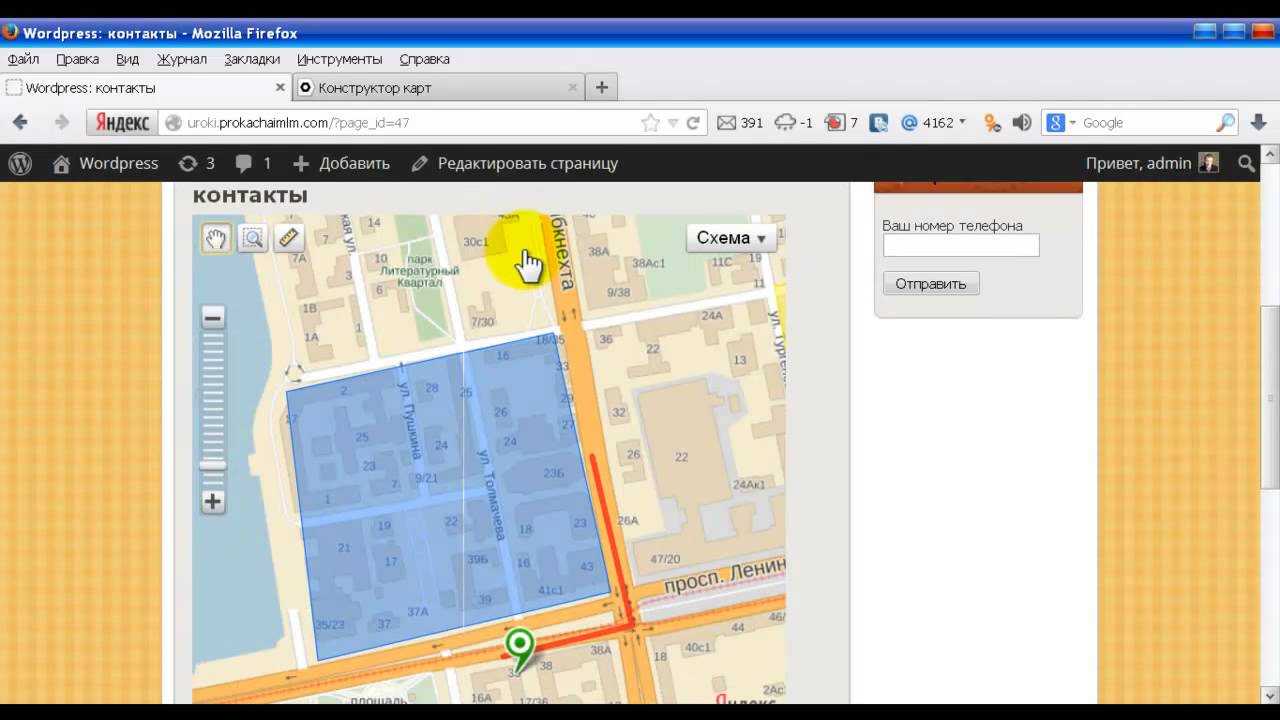Click the URL address field

pyautogui.click(x=410, y=123)
